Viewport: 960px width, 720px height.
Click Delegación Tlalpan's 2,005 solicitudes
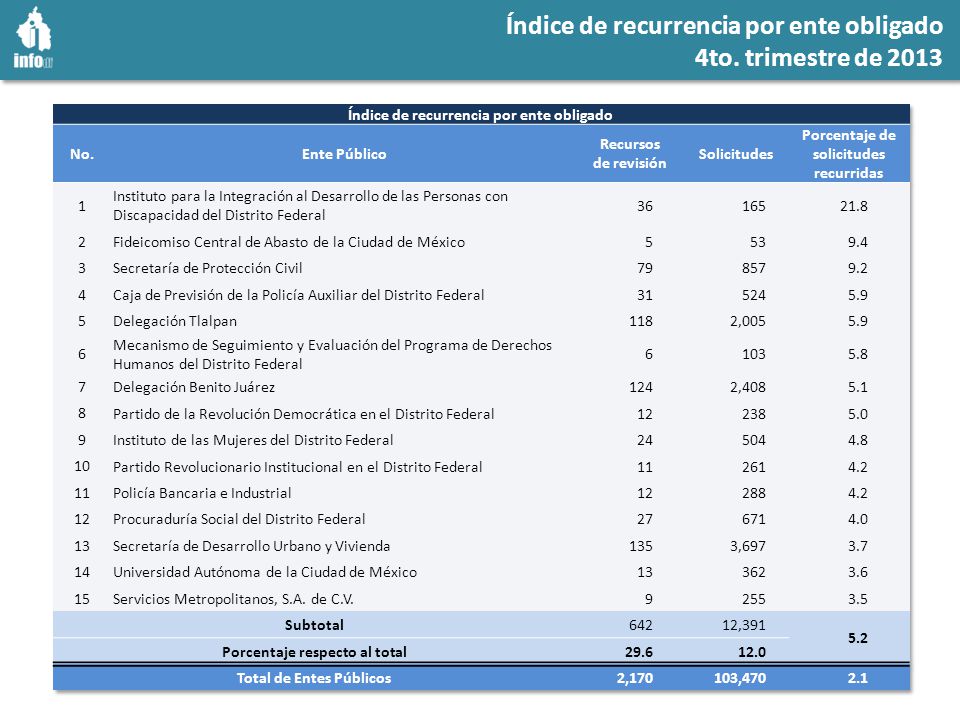[x=748, y=321]
